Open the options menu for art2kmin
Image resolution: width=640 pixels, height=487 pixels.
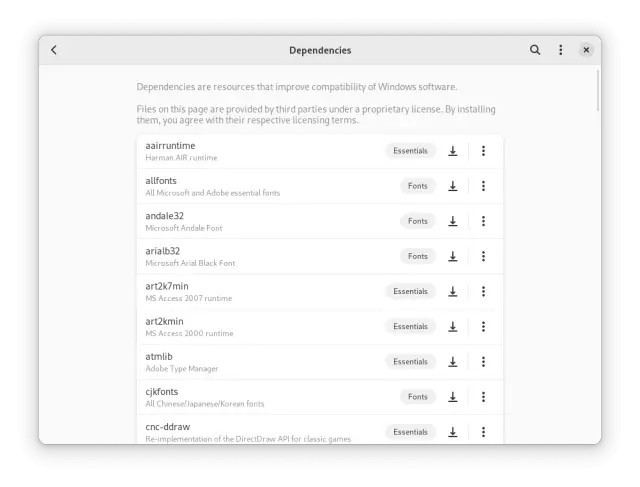point(483,326)
